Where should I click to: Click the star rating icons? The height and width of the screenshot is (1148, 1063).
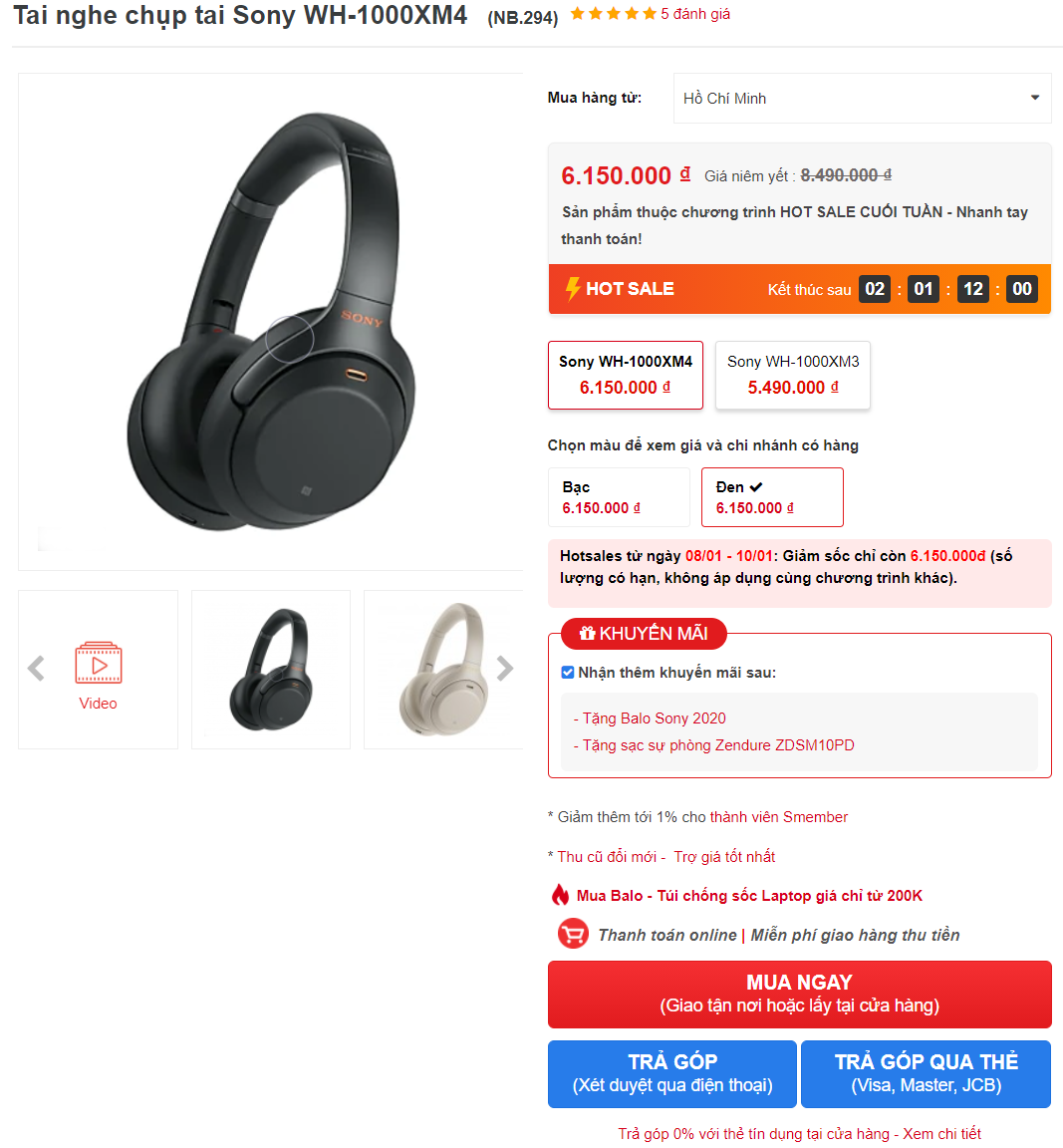[614, 13]
